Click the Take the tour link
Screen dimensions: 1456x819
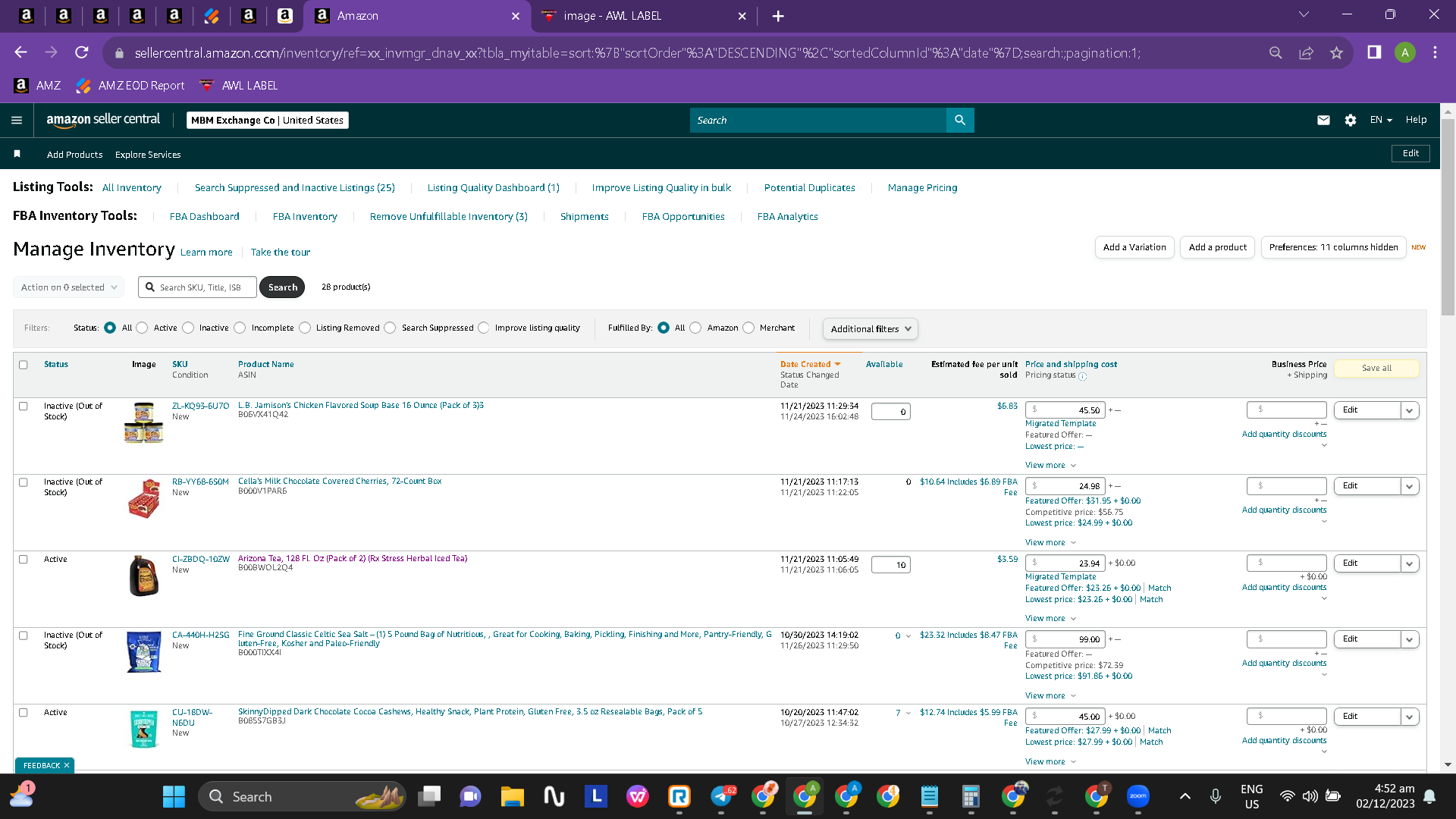click(281, 253)
